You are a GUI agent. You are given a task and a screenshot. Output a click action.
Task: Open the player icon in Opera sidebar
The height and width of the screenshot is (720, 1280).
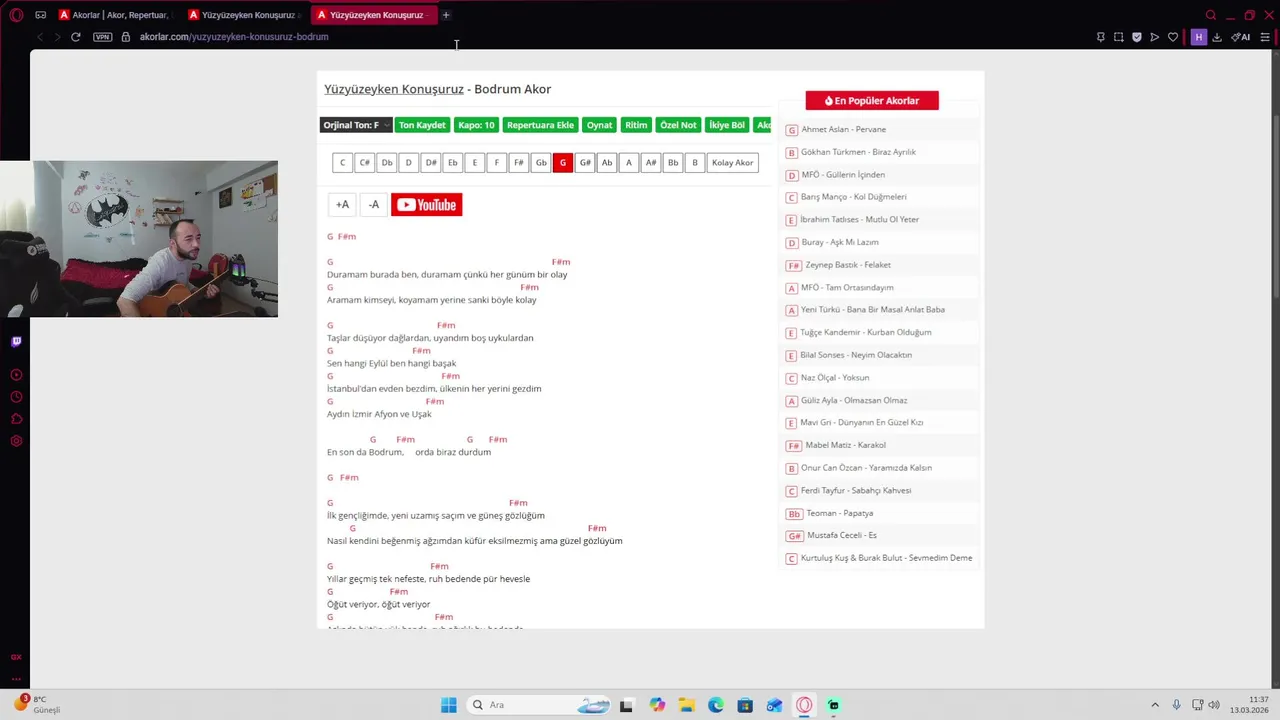[x=16, y=375]
